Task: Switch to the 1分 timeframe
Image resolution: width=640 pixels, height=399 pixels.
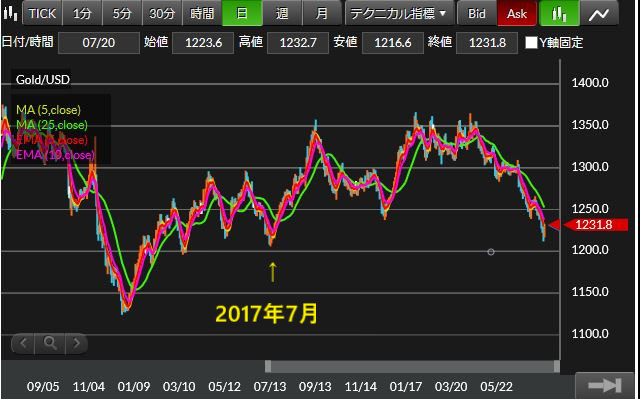Action: (x=82, y=13)
